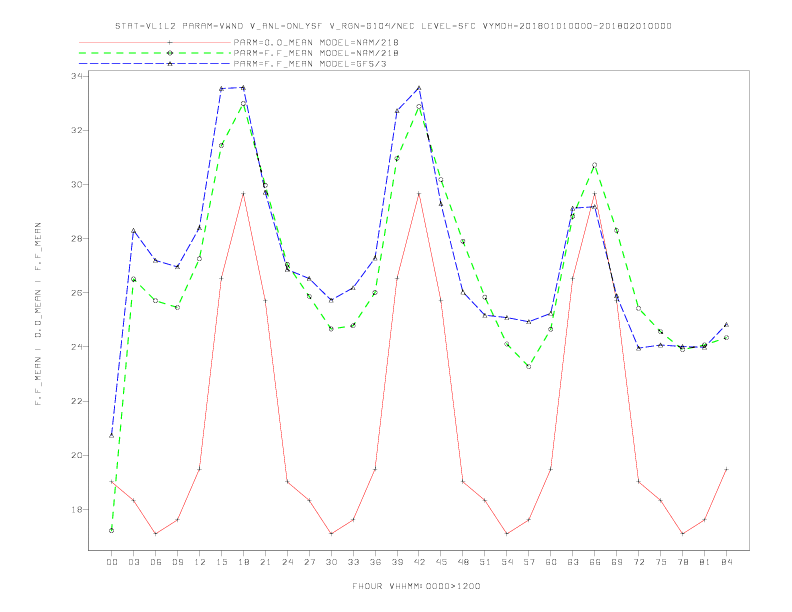This screenshot has width=792, height=612.
Task: Click green NAM circle marker at hour 57
Action: (x=529, y=367)
